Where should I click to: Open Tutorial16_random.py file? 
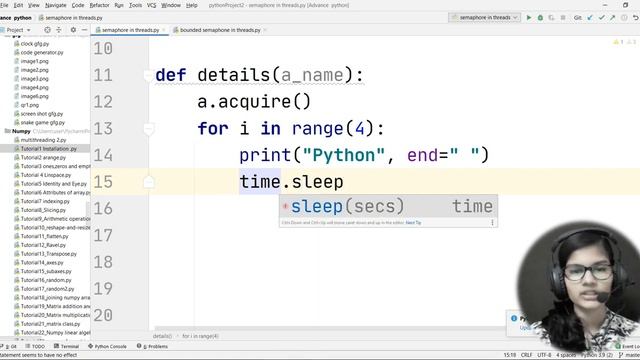point(42,280)
